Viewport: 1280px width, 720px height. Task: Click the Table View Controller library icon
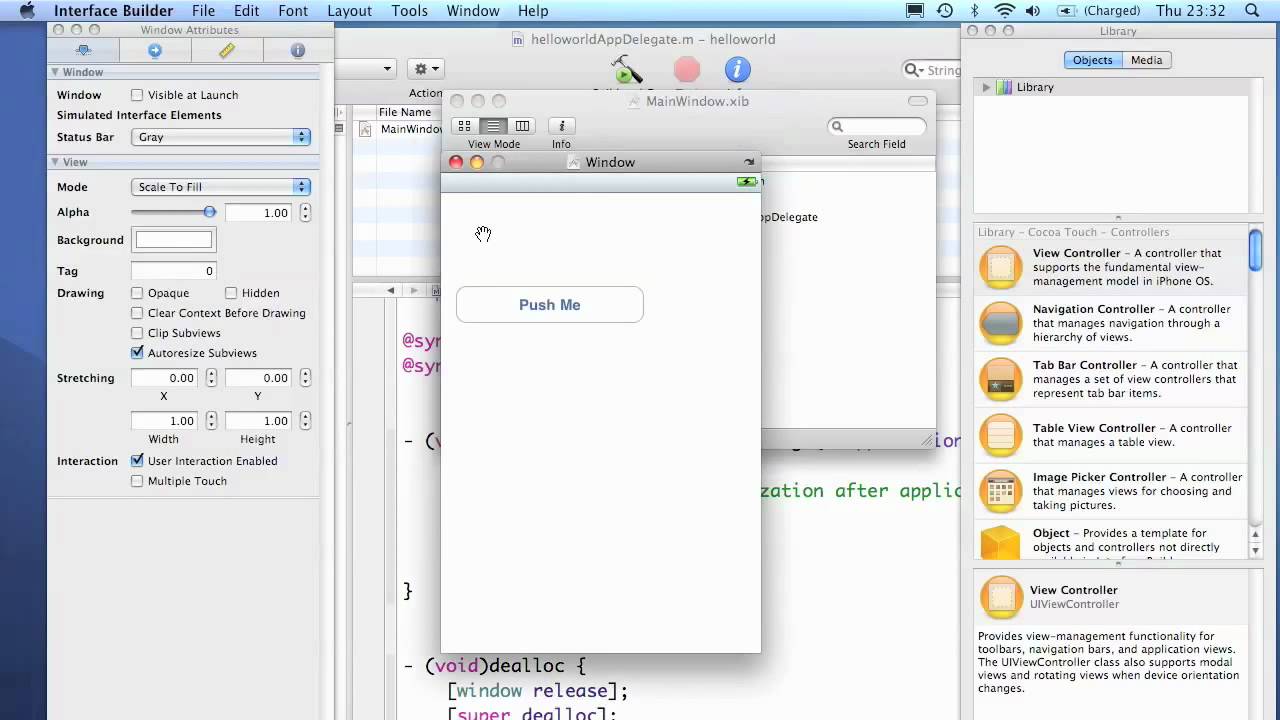(1001, 435)
